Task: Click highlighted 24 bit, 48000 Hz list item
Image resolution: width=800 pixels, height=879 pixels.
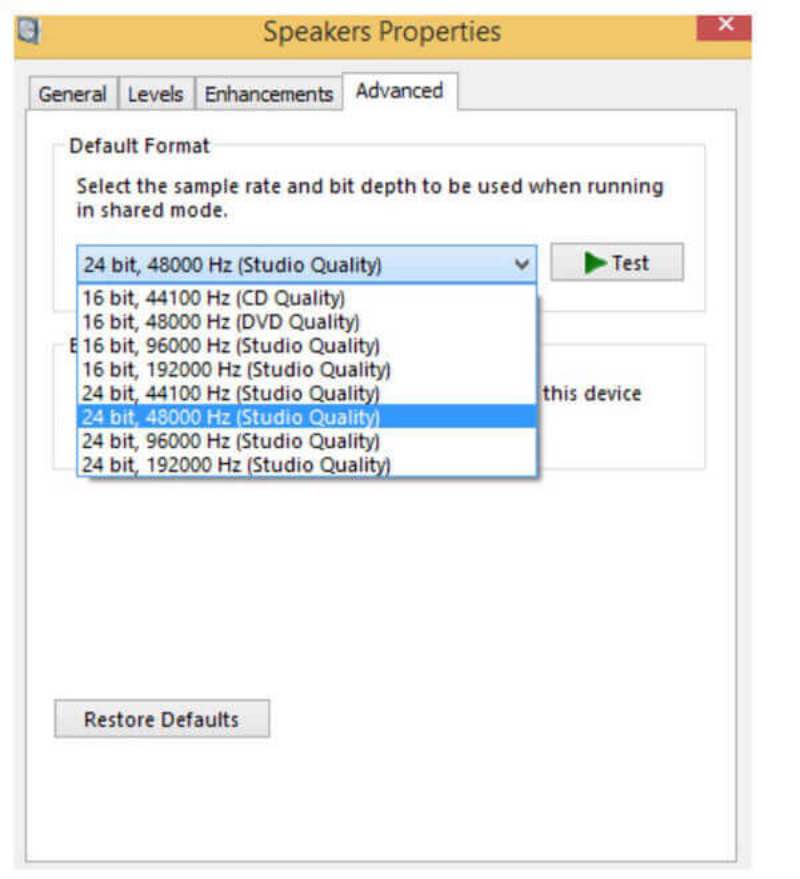Action: click(230, 417)
